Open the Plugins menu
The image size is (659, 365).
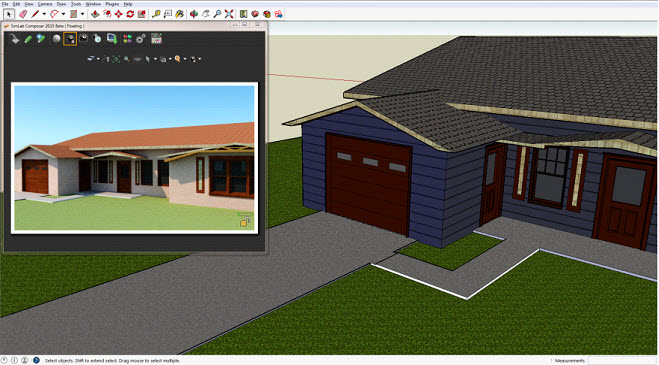pos(112,4)
